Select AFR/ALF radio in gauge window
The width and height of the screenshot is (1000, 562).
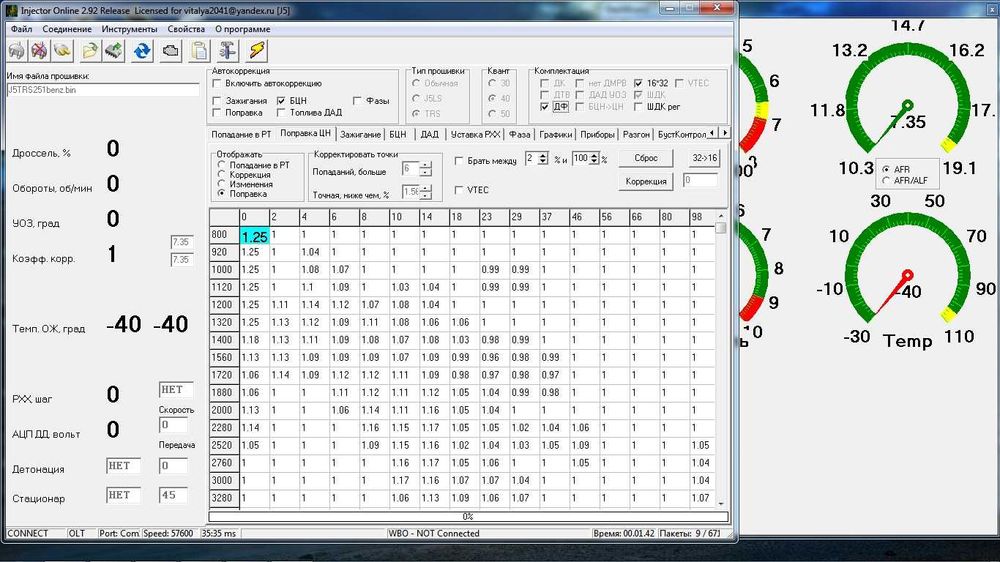[x=886, y=181]
